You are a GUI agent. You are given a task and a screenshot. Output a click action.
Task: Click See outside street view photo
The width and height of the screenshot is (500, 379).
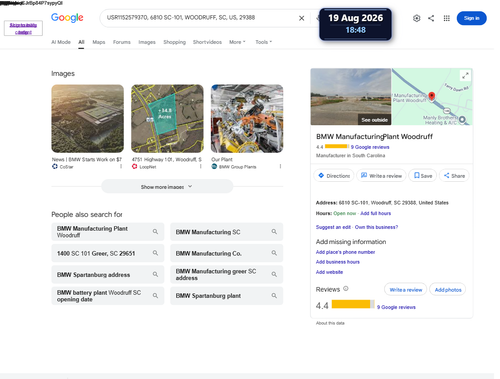(x=351, y=97)
